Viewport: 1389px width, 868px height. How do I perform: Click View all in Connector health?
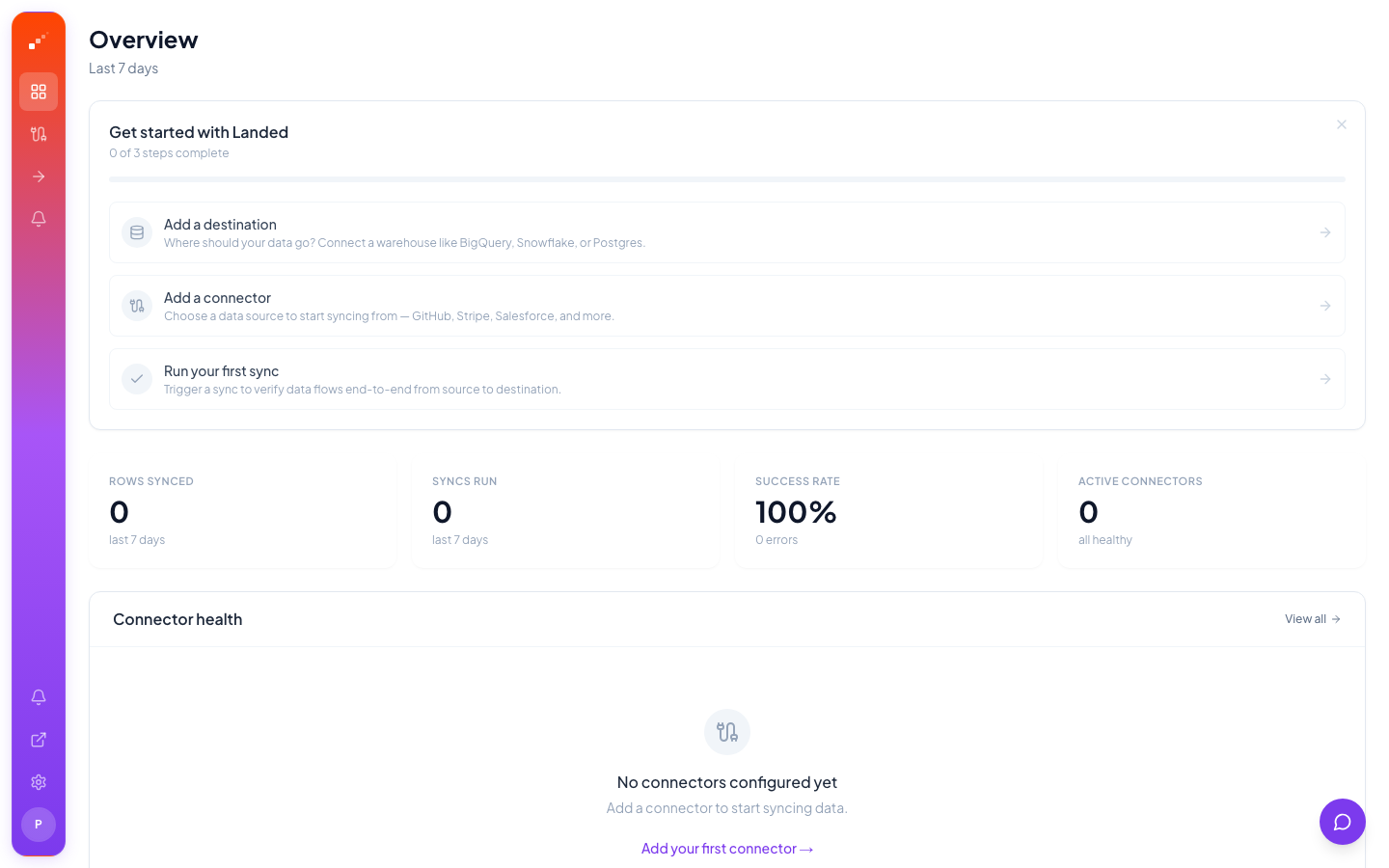point(1312,618)
